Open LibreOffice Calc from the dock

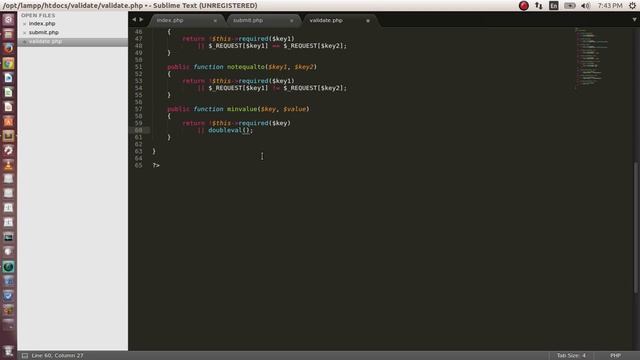[8, 92]
